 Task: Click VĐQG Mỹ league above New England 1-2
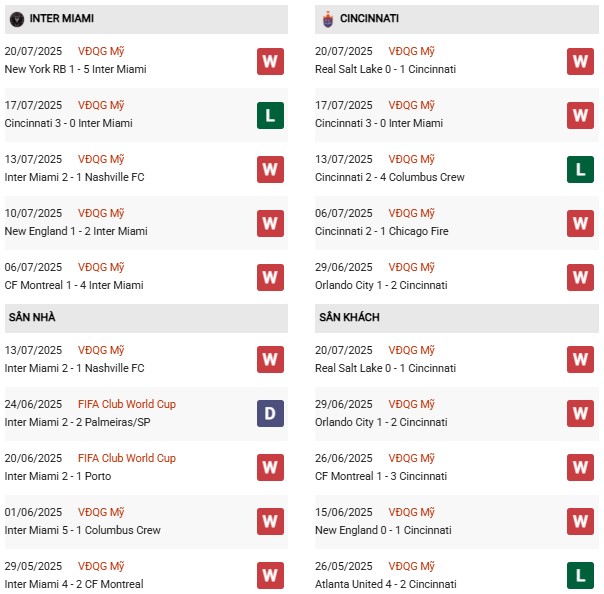click(x=103, y=213)
